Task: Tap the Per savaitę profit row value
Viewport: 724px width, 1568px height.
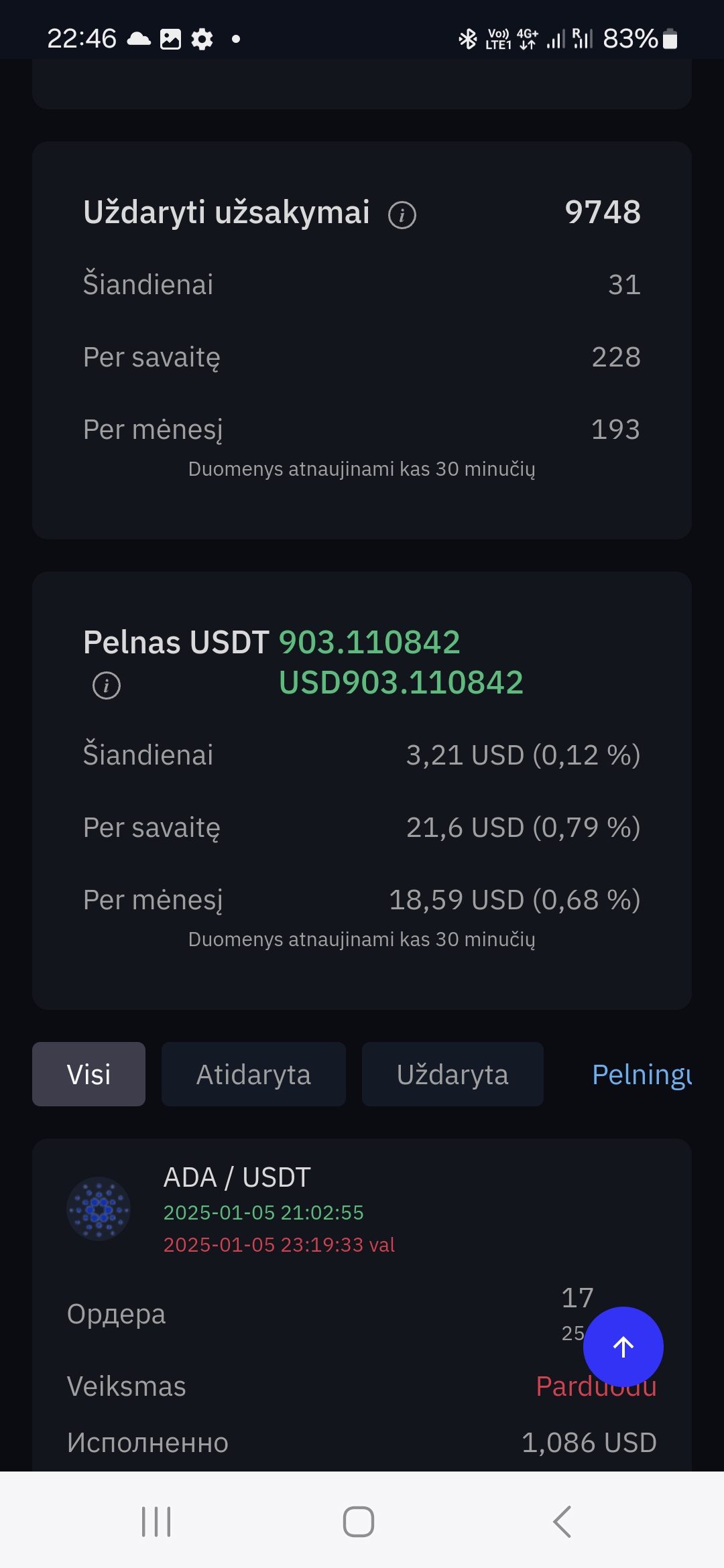Action: 524,828
